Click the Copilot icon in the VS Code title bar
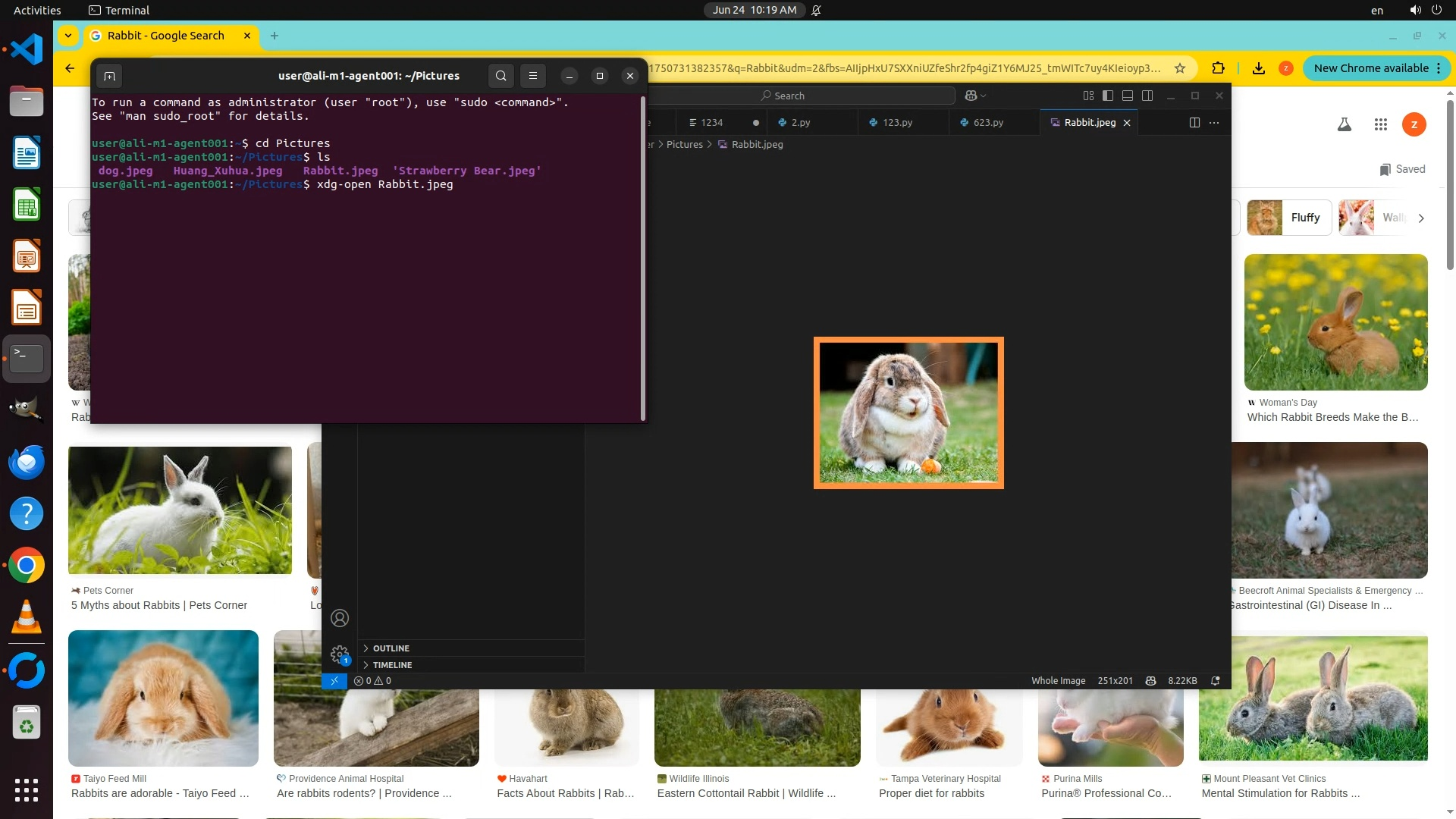Screen dimensions: 1456x819 (971, 96)
